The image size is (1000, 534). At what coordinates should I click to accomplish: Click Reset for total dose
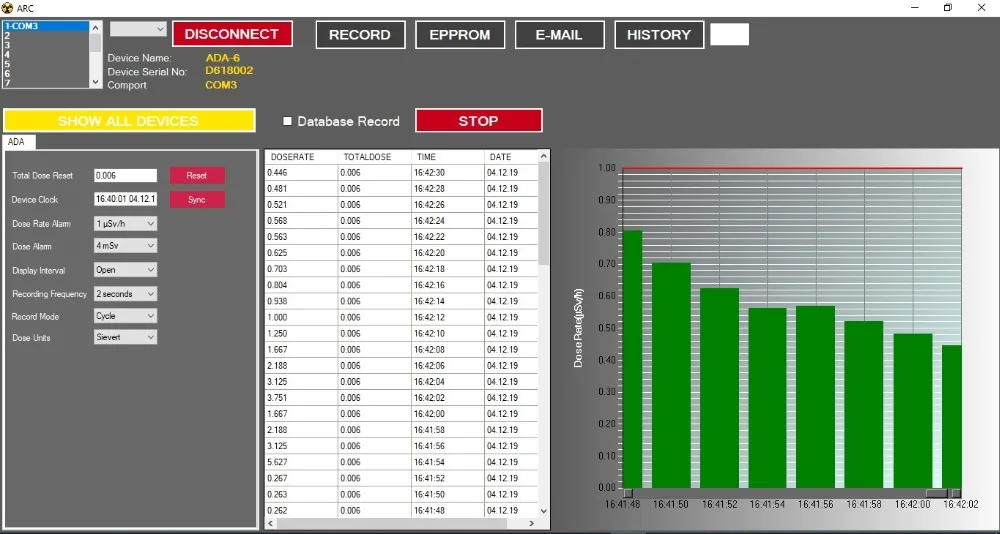[197, 176]
